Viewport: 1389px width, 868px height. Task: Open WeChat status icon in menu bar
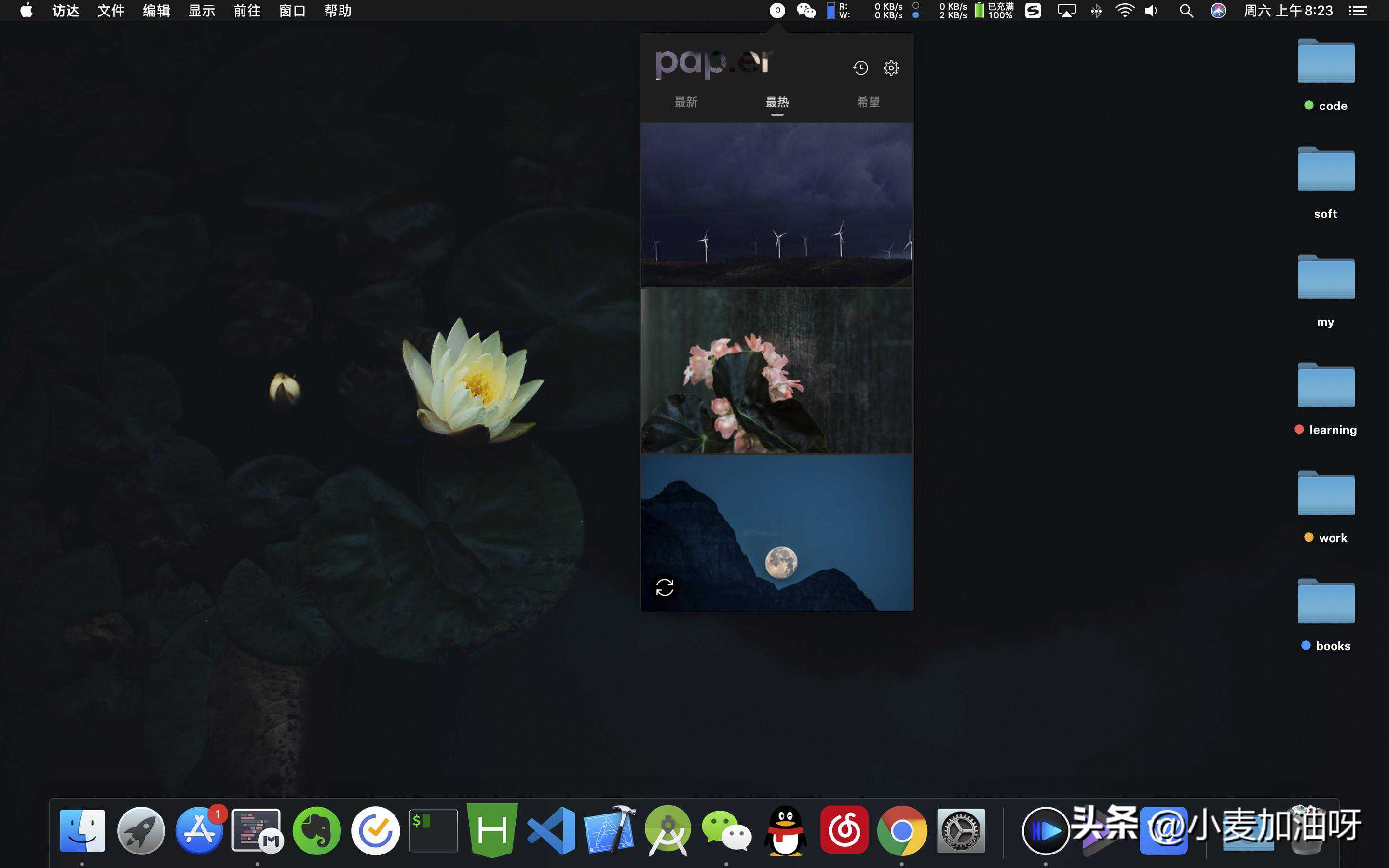[x=806, y=10]
